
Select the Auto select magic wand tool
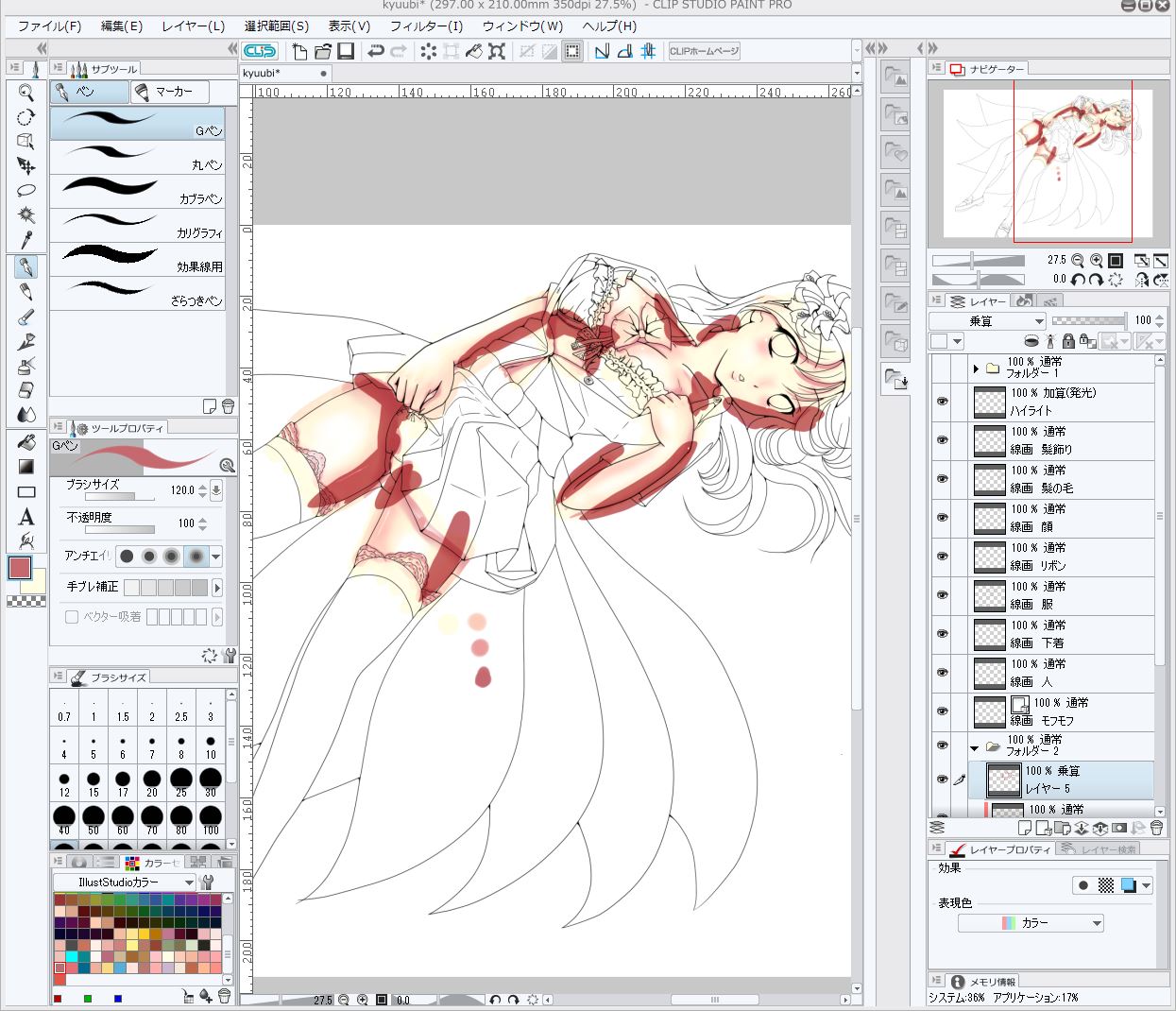(26, 215)
